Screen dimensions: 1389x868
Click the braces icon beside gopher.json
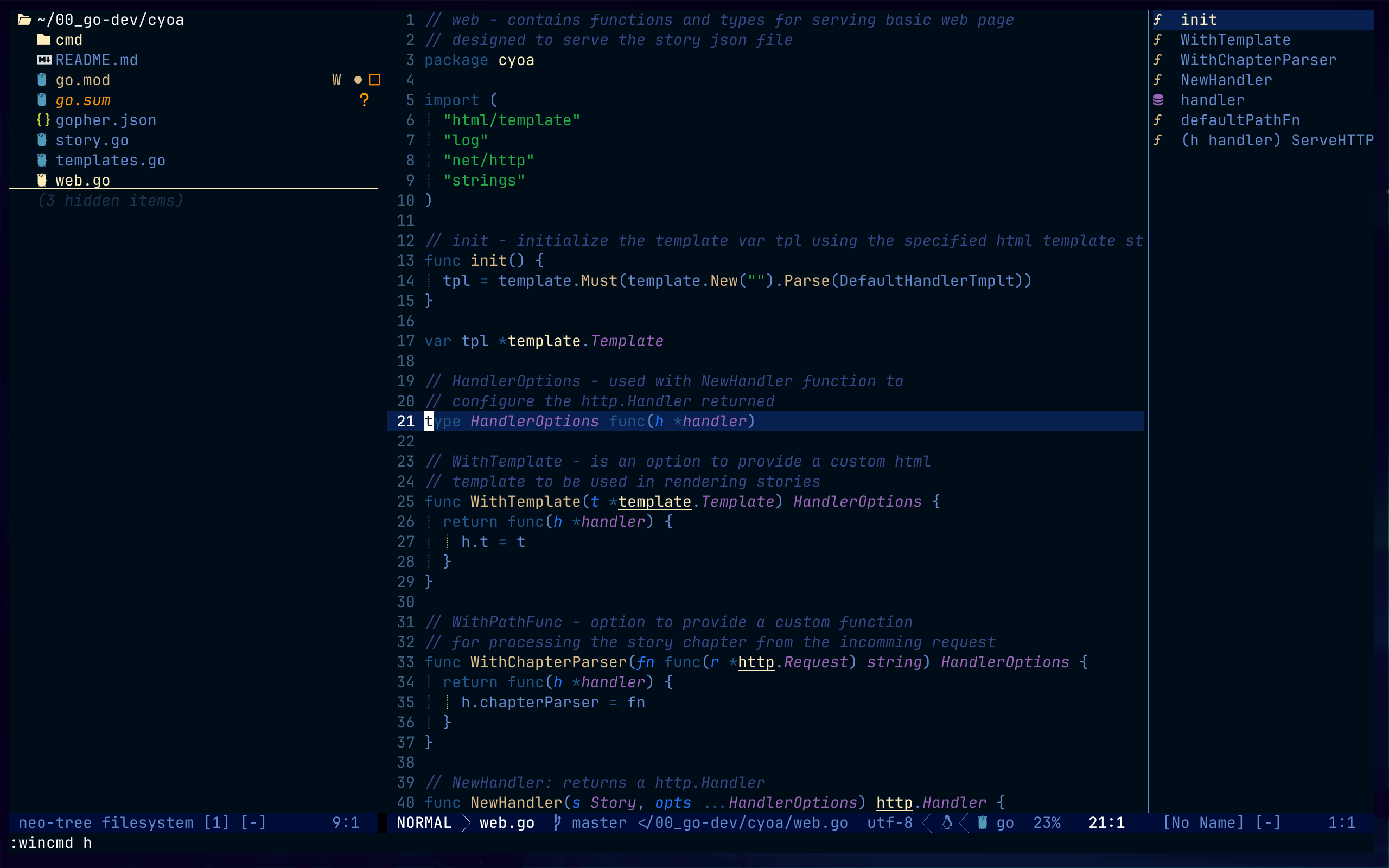coord(43,120)
